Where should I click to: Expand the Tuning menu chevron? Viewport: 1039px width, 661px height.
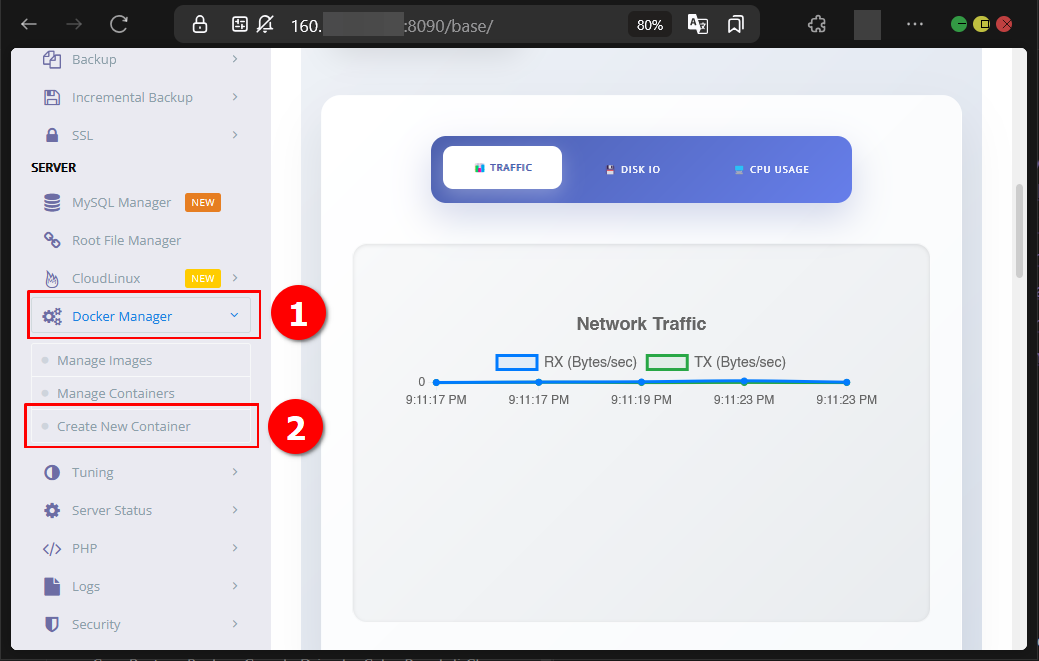(x=235, y=472)
